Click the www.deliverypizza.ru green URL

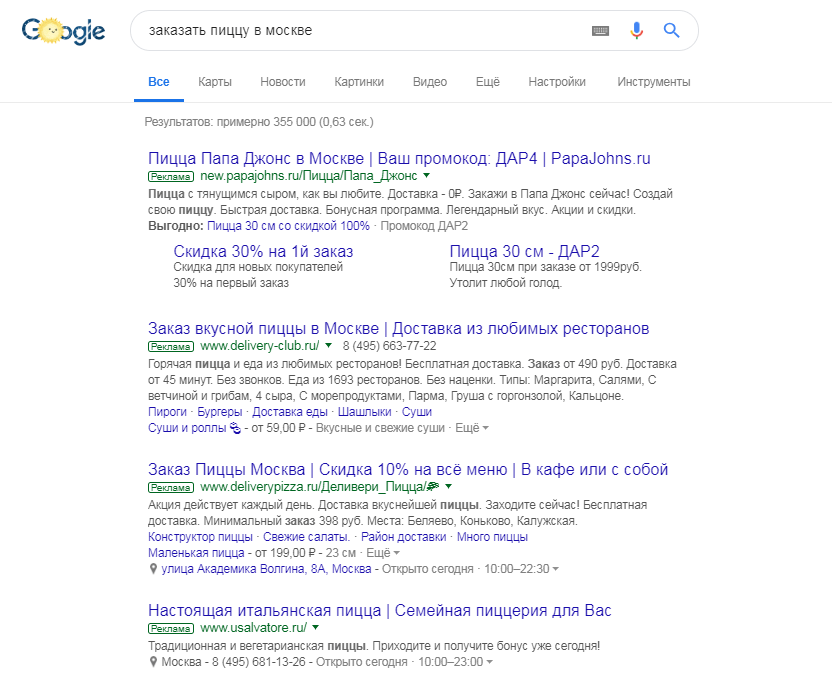[x=319, y=486]
